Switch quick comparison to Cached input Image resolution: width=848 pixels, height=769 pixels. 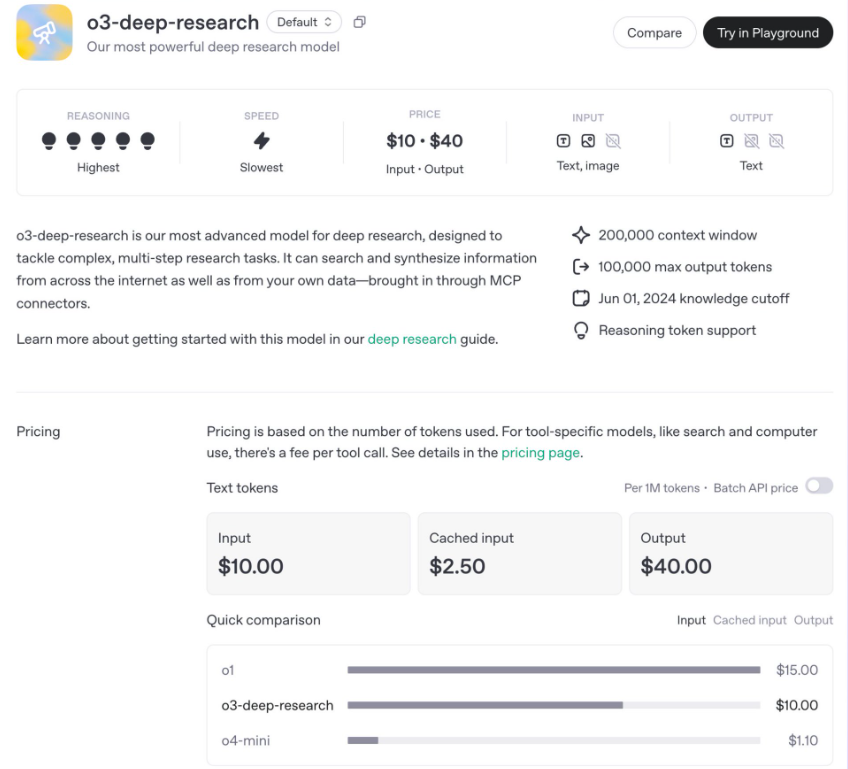click(x=749, y=620)
